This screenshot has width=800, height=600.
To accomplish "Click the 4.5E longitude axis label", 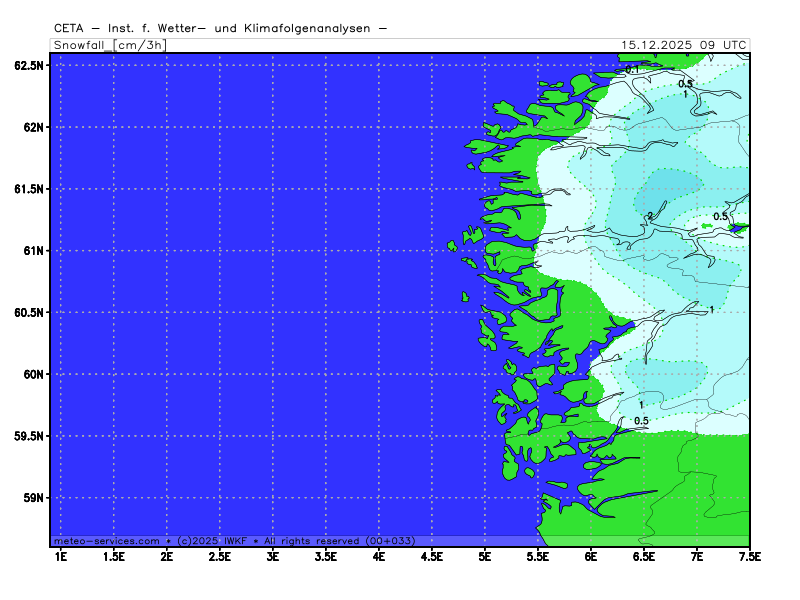I will tap(432, 555).
